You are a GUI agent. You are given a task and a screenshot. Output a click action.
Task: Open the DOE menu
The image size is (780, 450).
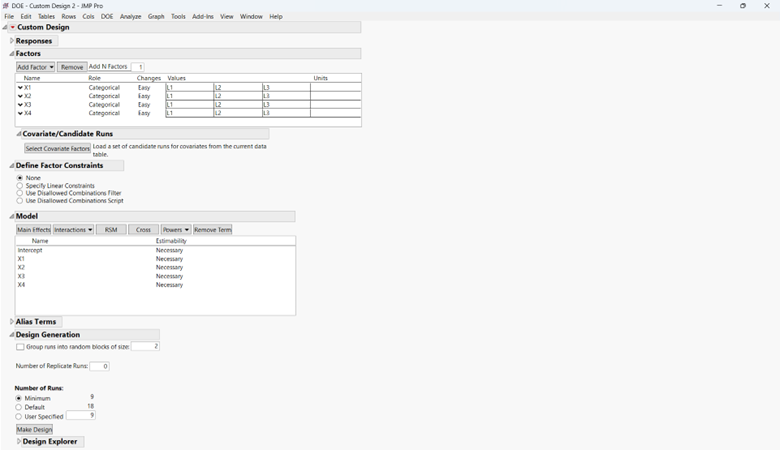click(107, 16)
